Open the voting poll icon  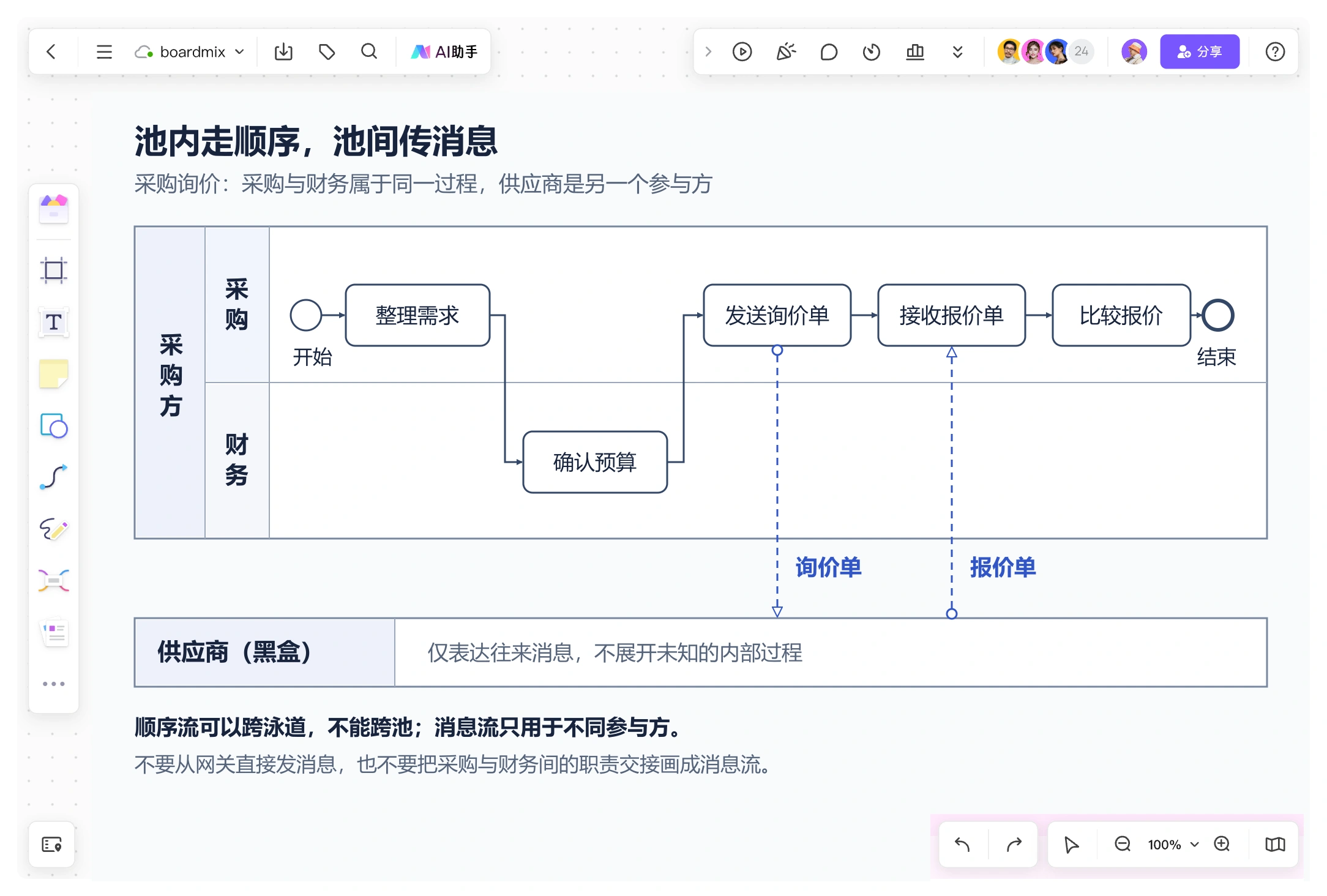(915, 52)
